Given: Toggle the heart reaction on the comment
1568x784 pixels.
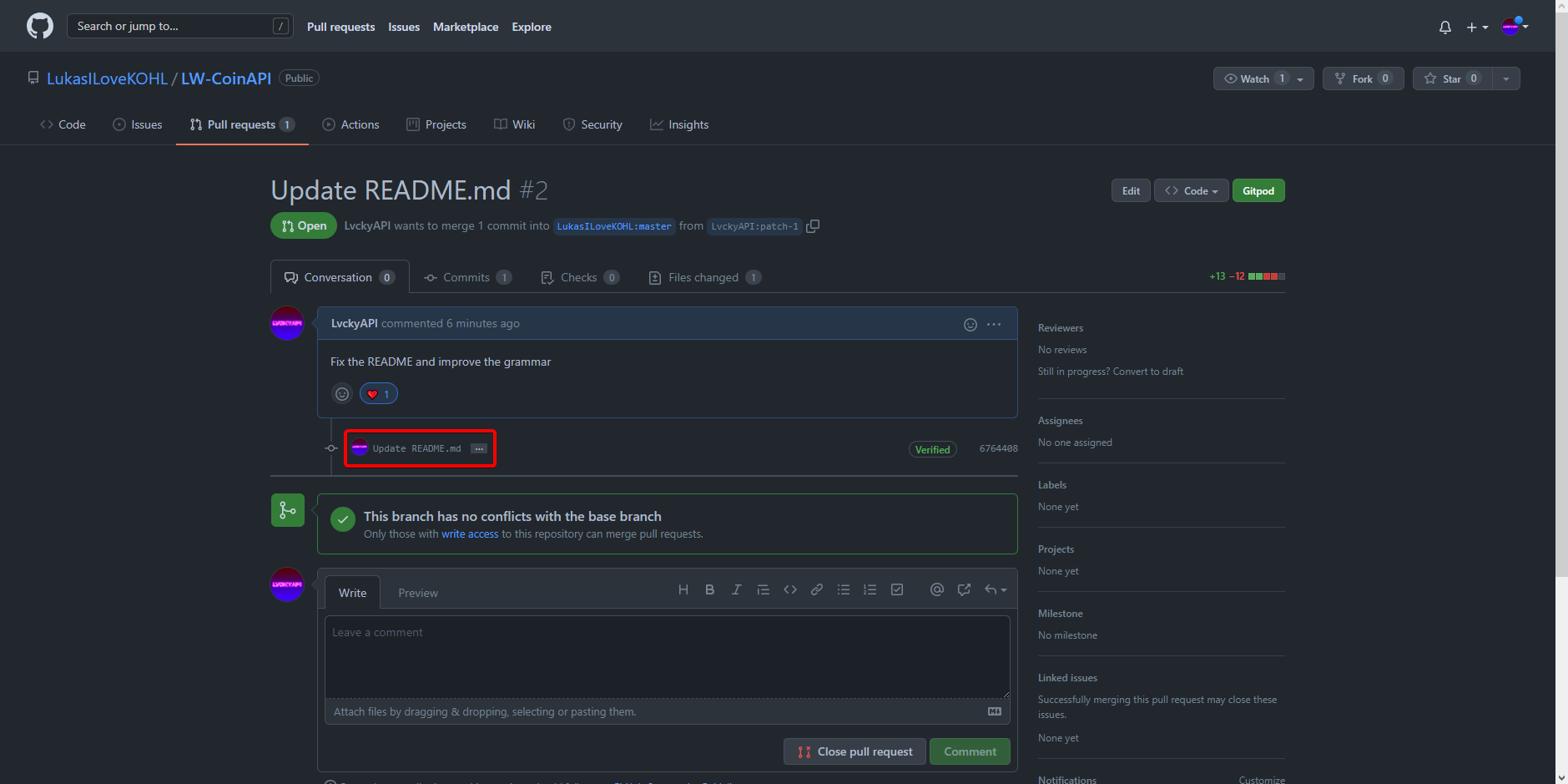Looking at the screenshot, I should click(x=378, y=394).
